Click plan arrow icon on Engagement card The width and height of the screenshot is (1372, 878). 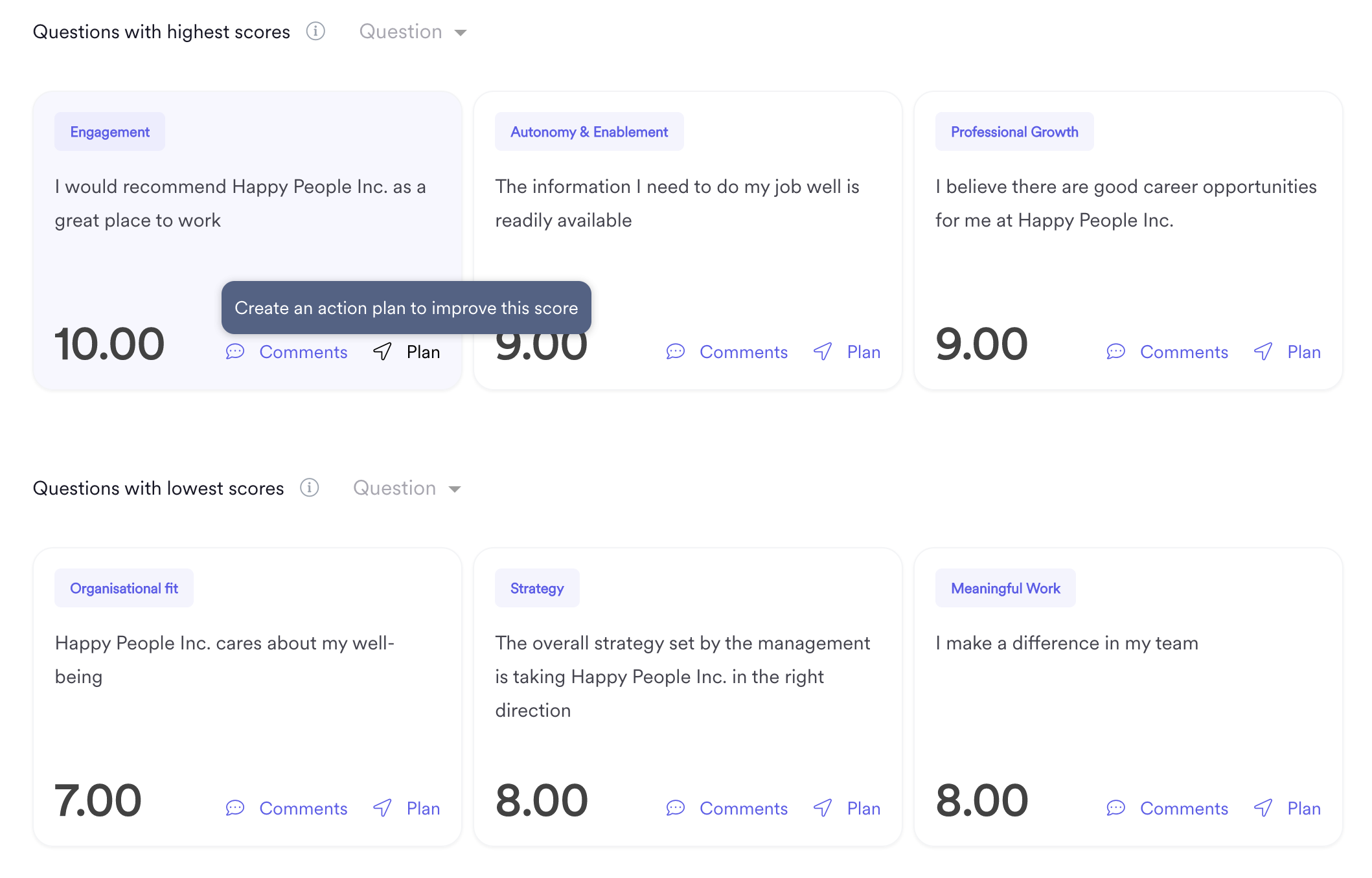pyautogui.click(x=382, y=352)
